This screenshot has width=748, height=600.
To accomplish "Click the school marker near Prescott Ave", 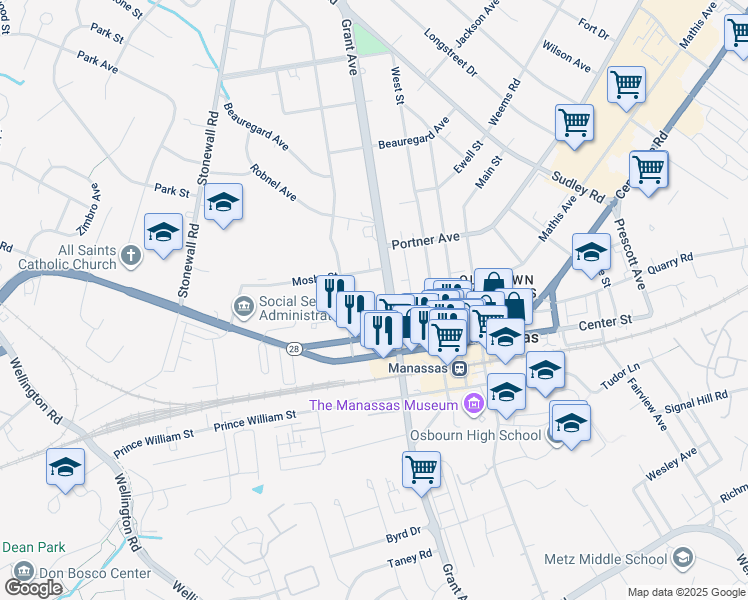I will pyautogui.click(x=591, y=255).
